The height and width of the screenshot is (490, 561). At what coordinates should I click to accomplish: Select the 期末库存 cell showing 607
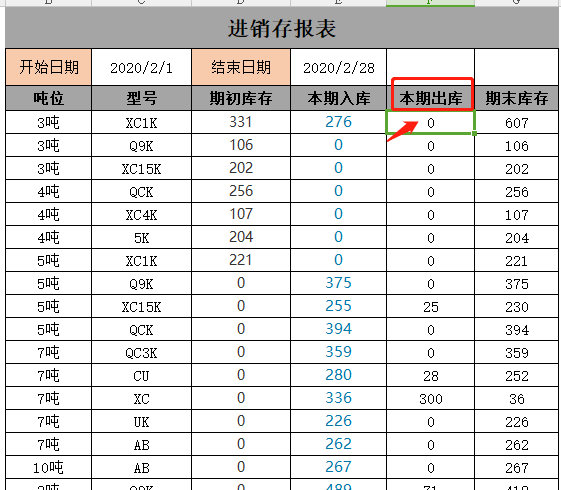pos(516,122)
